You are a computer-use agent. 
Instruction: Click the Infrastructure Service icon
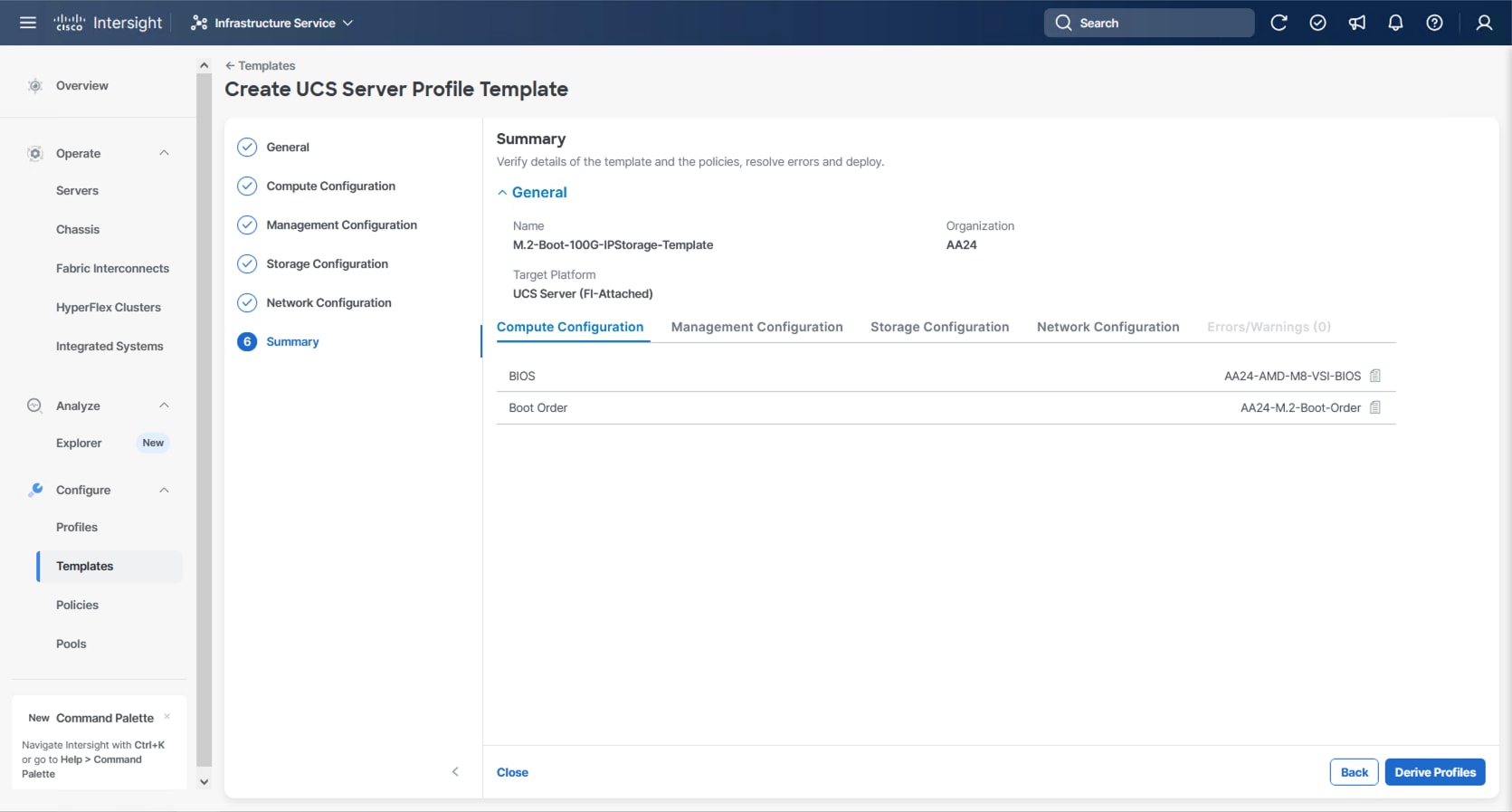click(x=199, y=23)
